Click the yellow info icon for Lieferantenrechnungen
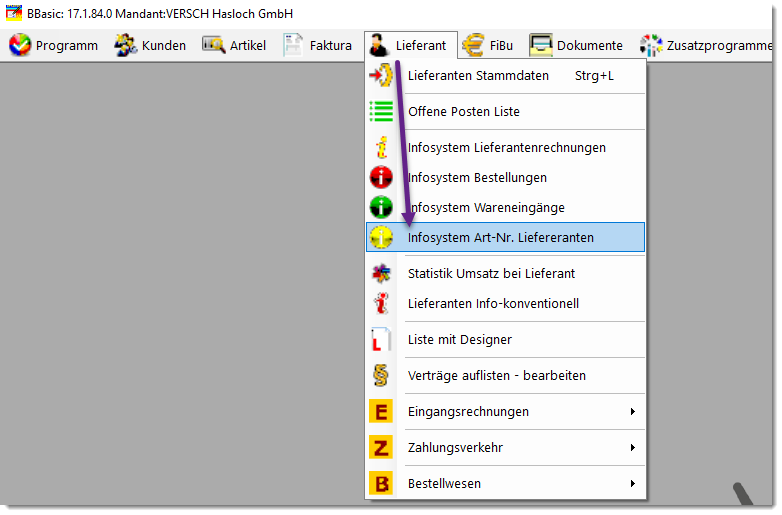782x515 pixels. click(382, 148)
